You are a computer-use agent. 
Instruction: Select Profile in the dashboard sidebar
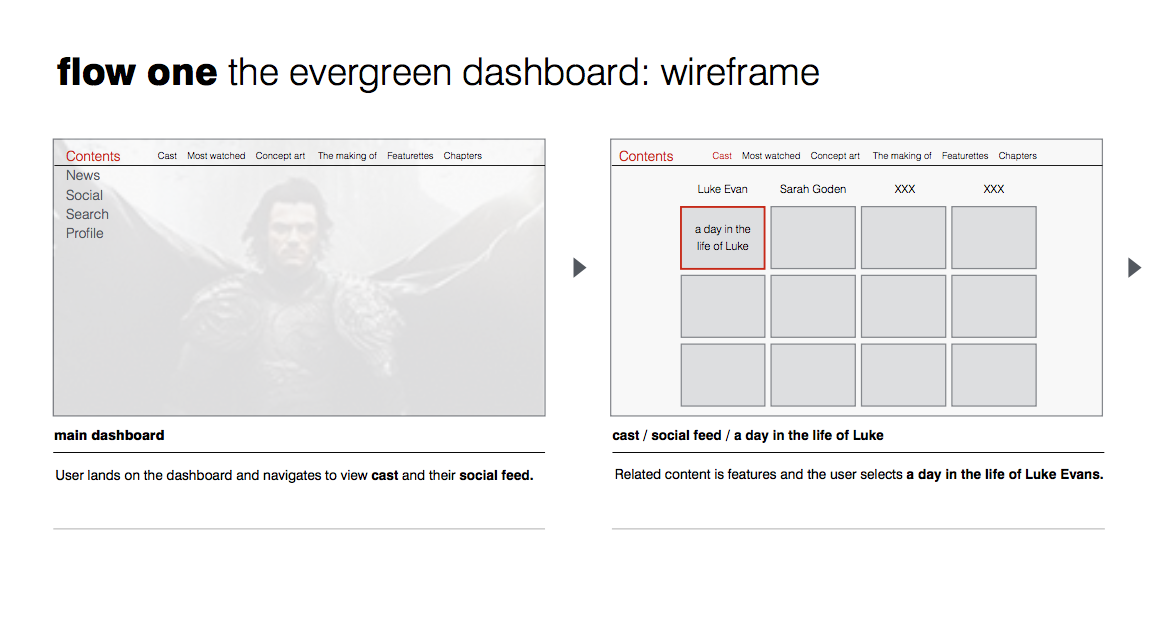[x=85, y=233]
